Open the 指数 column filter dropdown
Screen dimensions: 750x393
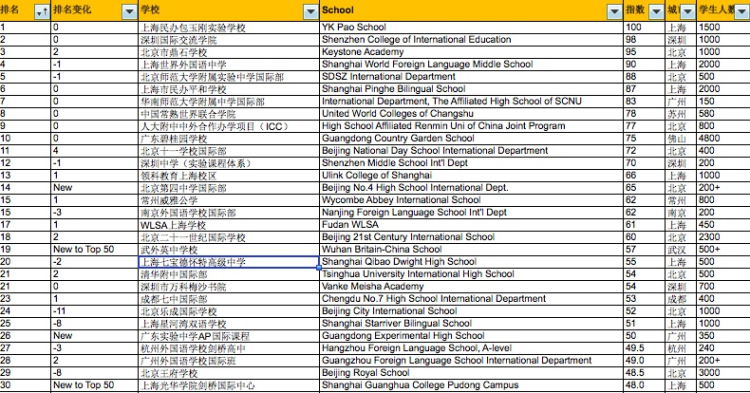coord(656,12)
